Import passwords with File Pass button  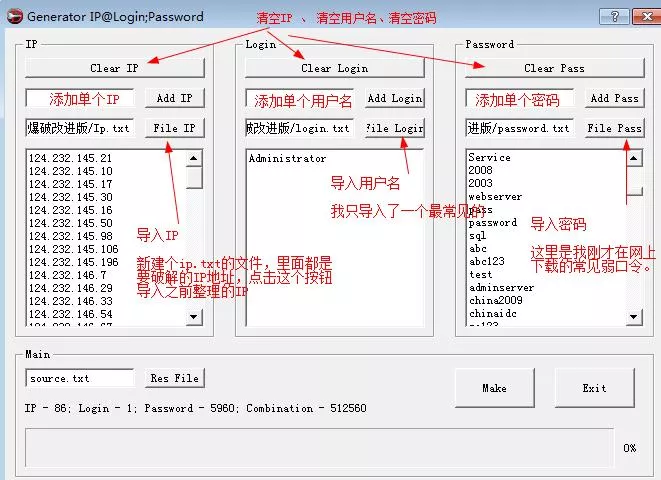(x=615, y=128)
